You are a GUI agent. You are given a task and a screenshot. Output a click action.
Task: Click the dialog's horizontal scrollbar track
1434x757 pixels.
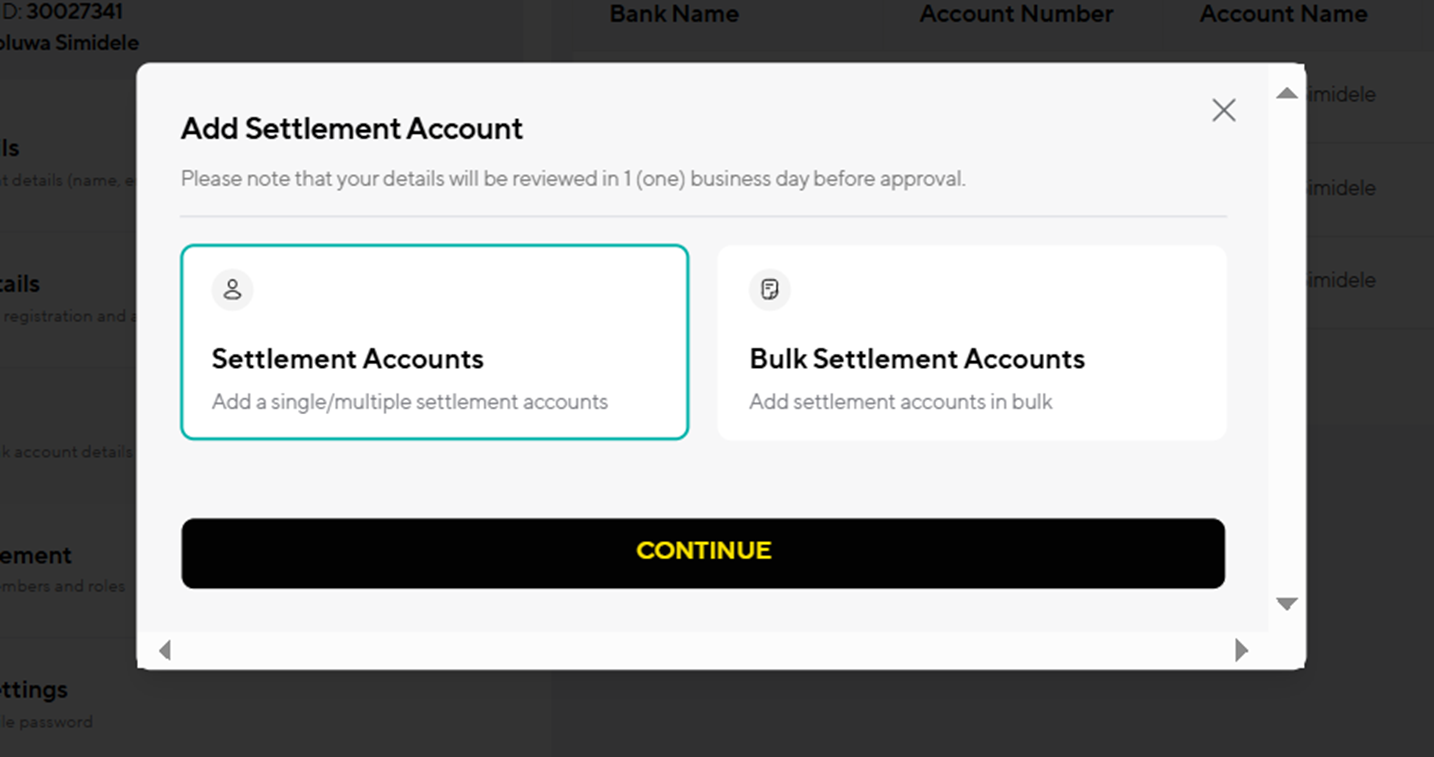(x=703, y=650)
